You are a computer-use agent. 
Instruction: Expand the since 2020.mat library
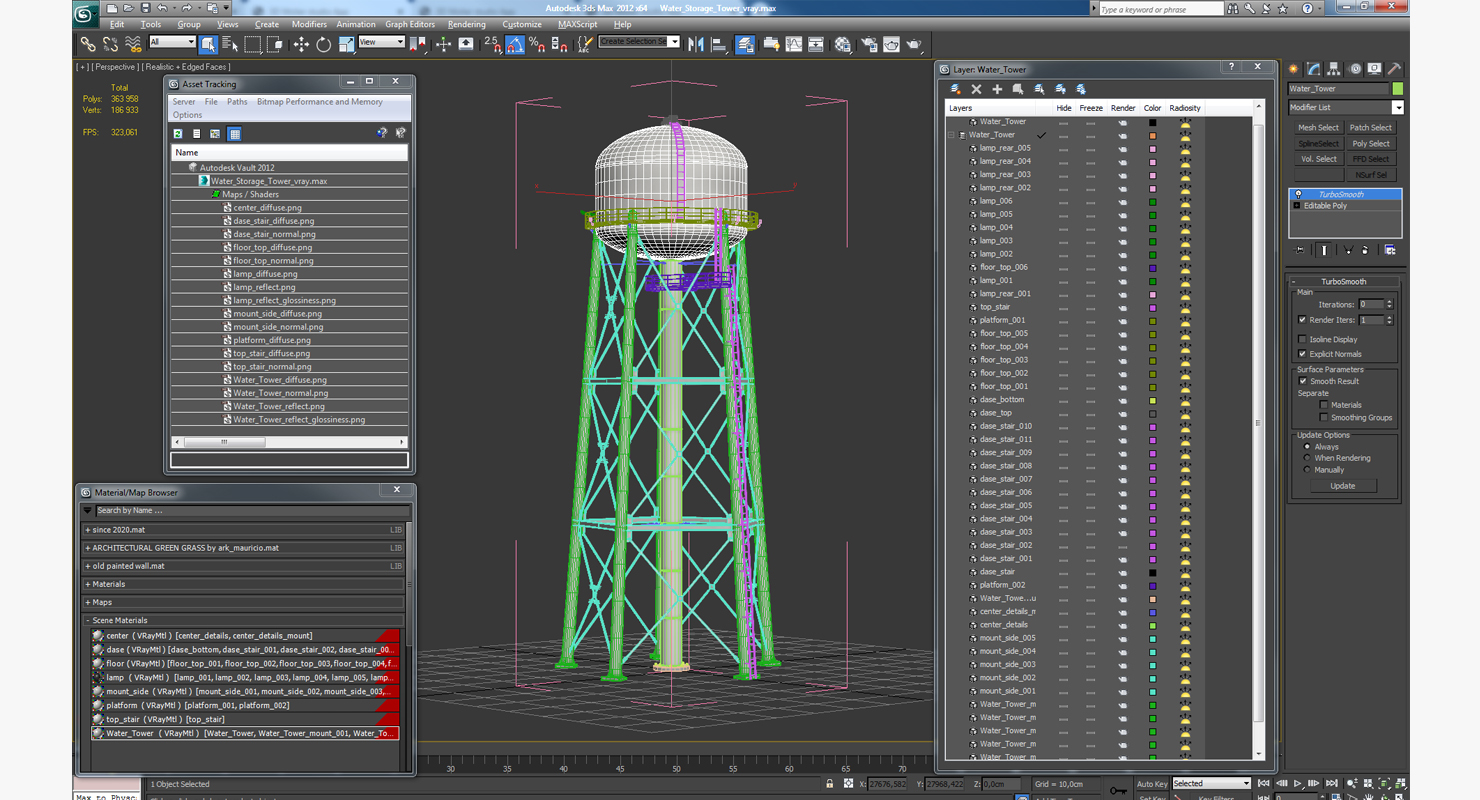[88, 530]
